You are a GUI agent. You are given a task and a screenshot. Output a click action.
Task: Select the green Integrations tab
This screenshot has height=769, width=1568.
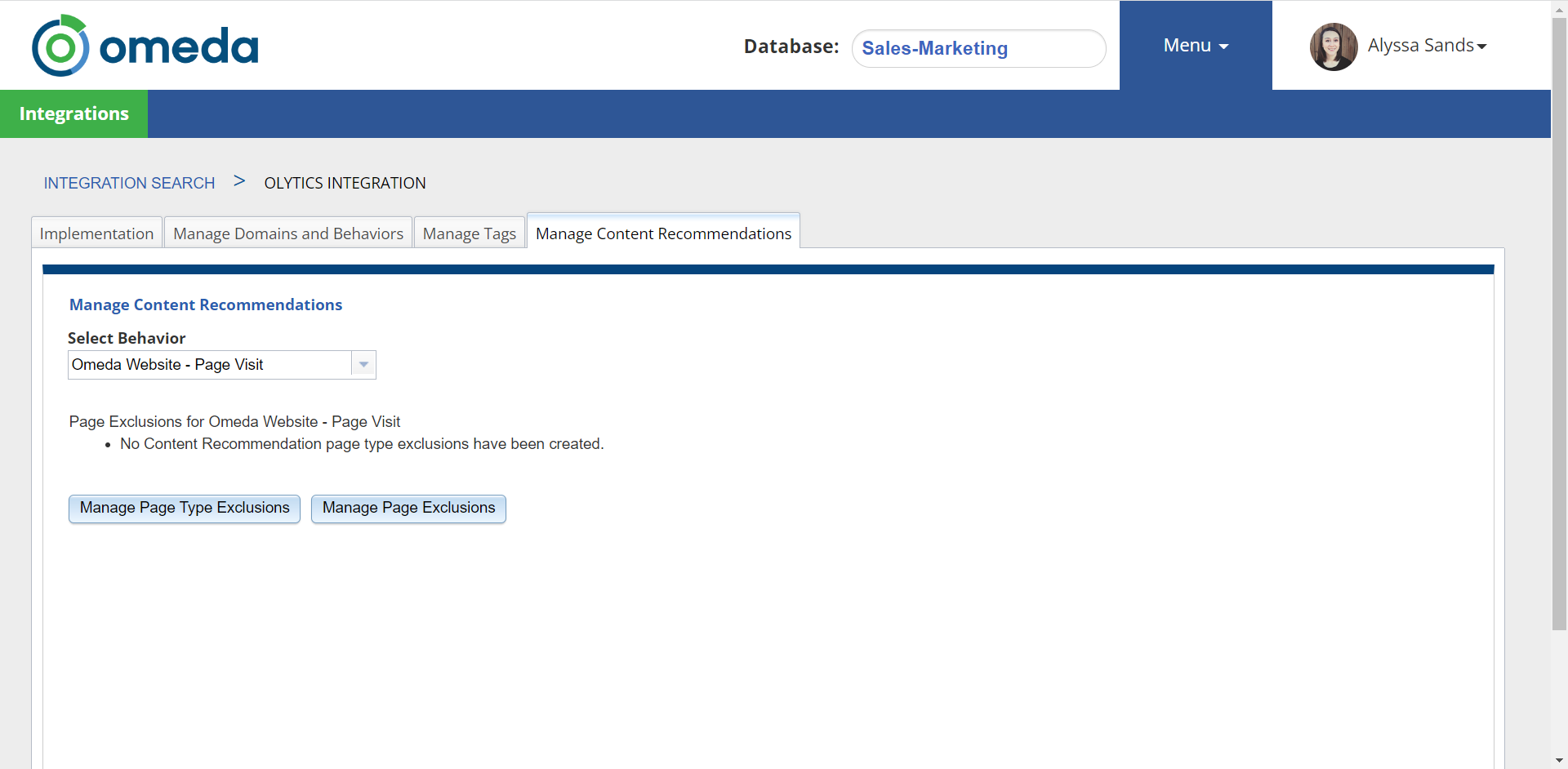(x=73, y=113)
